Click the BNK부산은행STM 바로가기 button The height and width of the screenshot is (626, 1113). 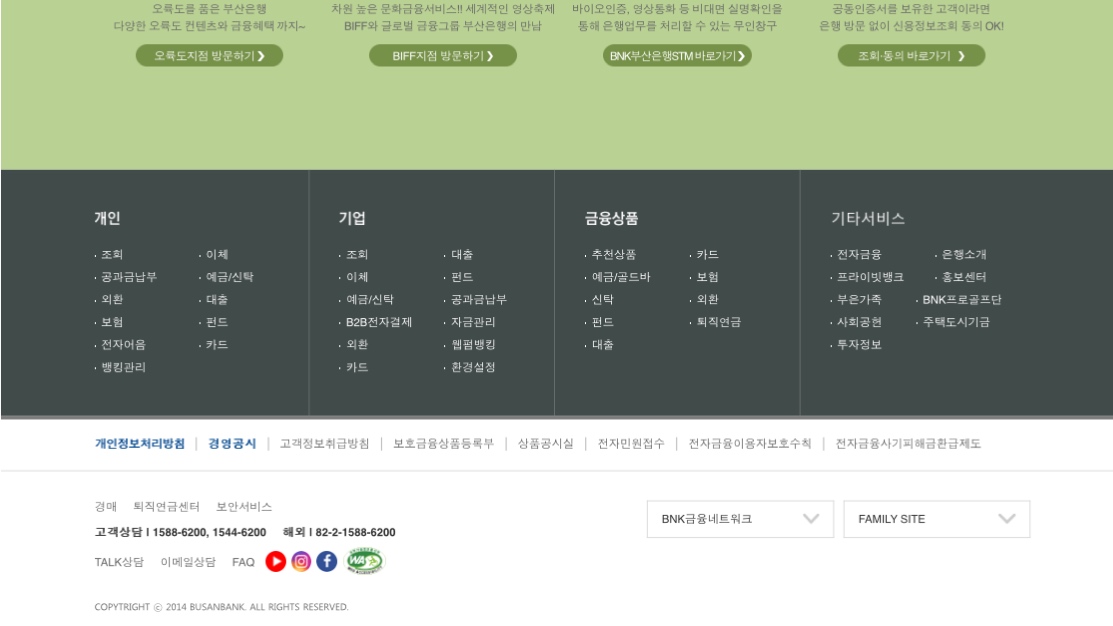tap(677, 55)
